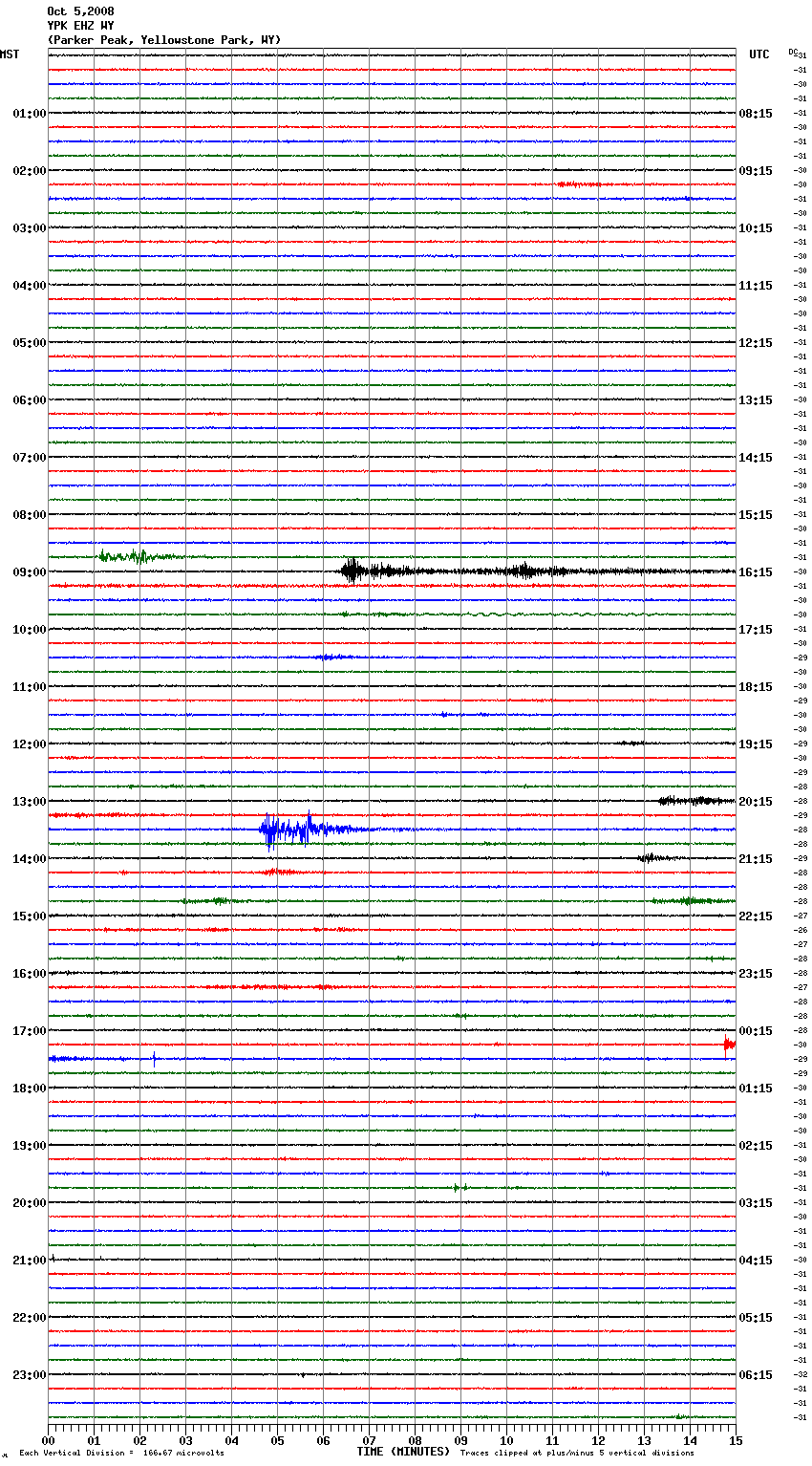Select the "23:00" MST time label

pos(30,1375)
